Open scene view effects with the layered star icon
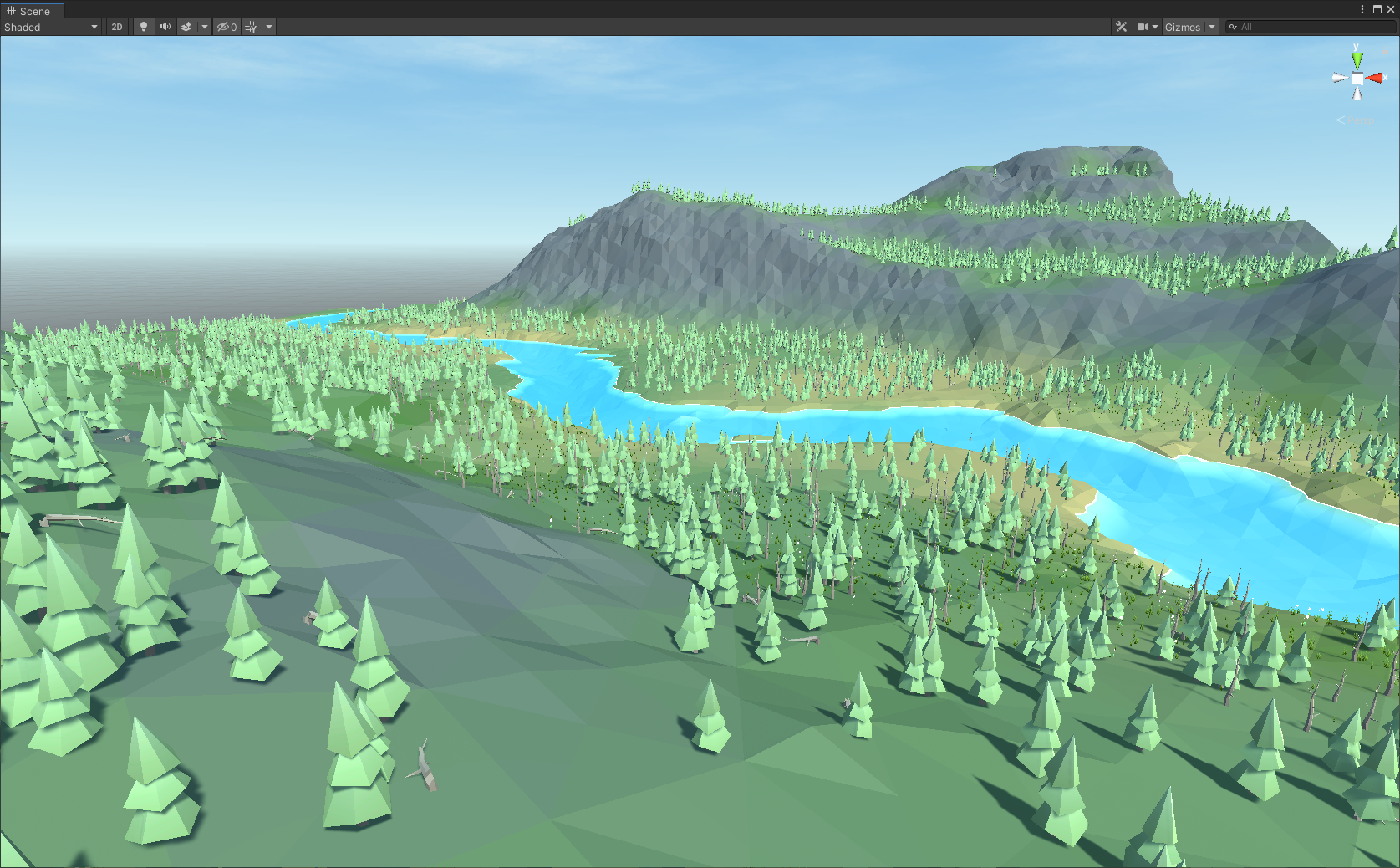The image size is (1400, 868). pos(186,27)
